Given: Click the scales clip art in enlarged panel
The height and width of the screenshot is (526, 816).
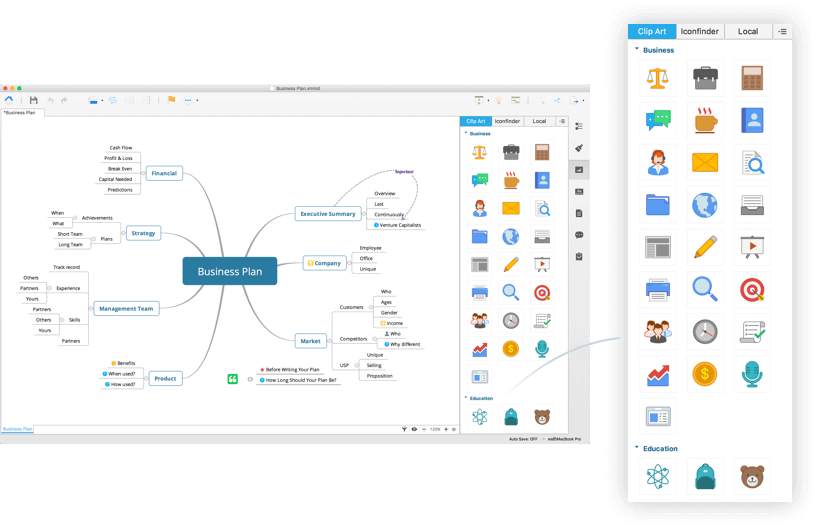Looking at the screenshot, I should point(659,76).
